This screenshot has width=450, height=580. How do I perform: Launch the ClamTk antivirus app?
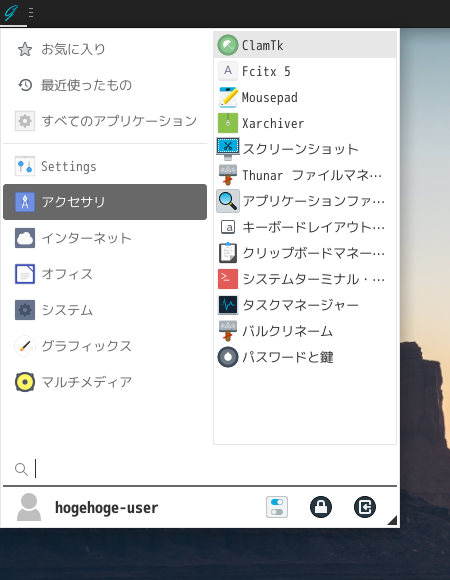coord(305,45)
